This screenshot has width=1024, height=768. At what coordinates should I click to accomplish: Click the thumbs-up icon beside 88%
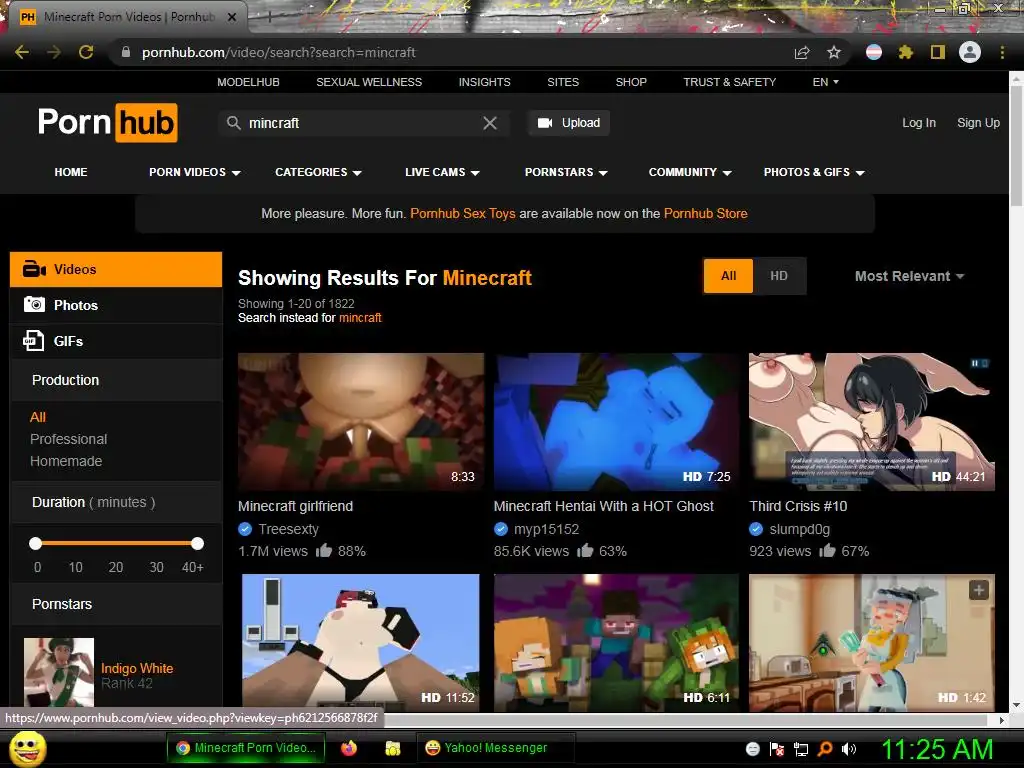pyautogui.click(x=324, y=551)
